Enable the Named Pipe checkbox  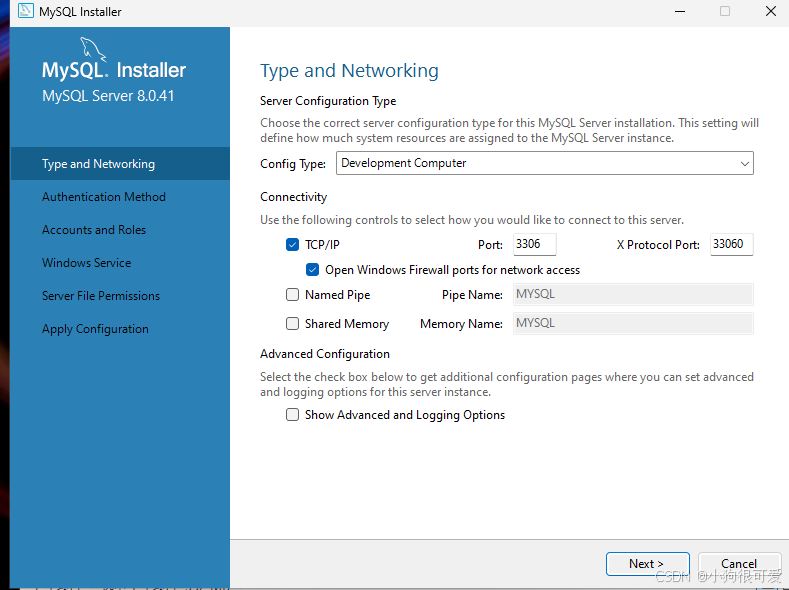click(292, 294)
